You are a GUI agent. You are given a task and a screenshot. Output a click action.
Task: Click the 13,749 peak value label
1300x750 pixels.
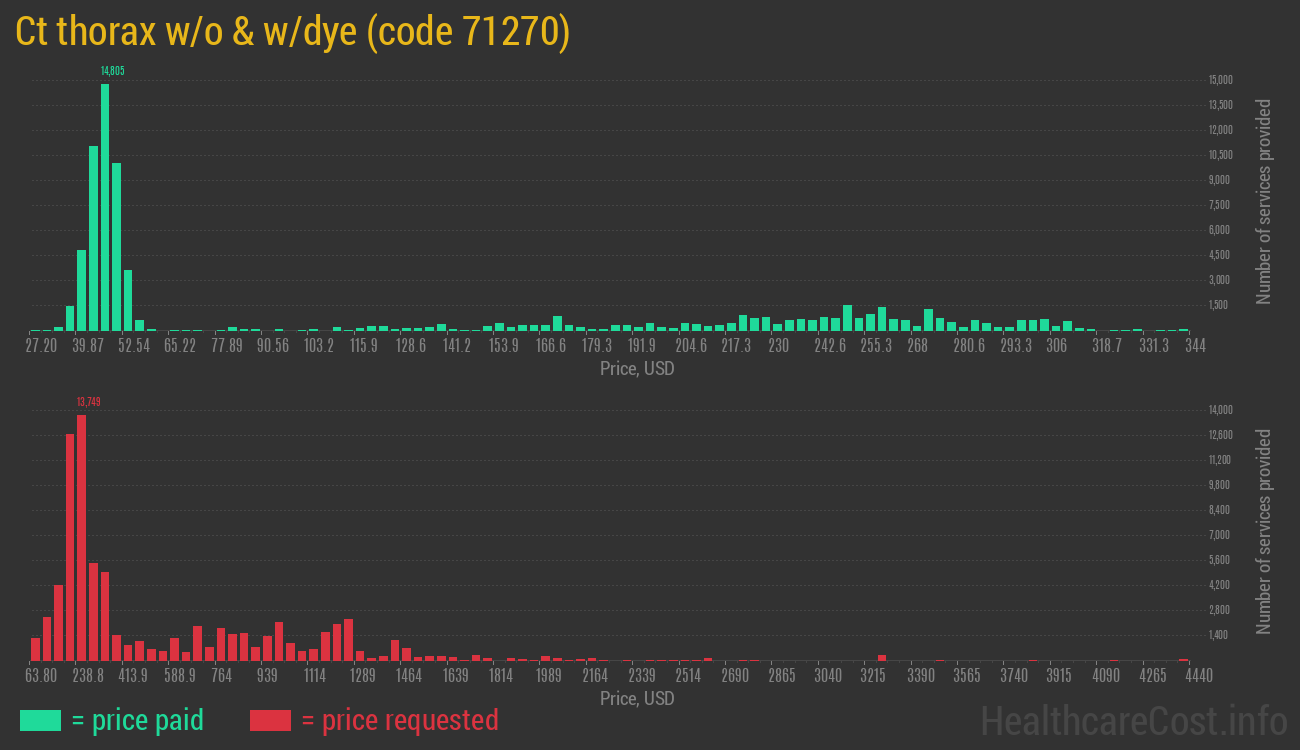tap(88, 402)
